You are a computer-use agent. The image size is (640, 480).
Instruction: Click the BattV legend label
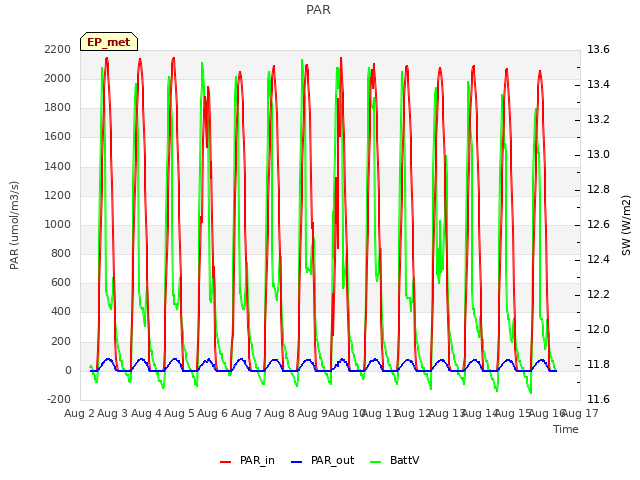pyautogui.click(x=404, y=460)
